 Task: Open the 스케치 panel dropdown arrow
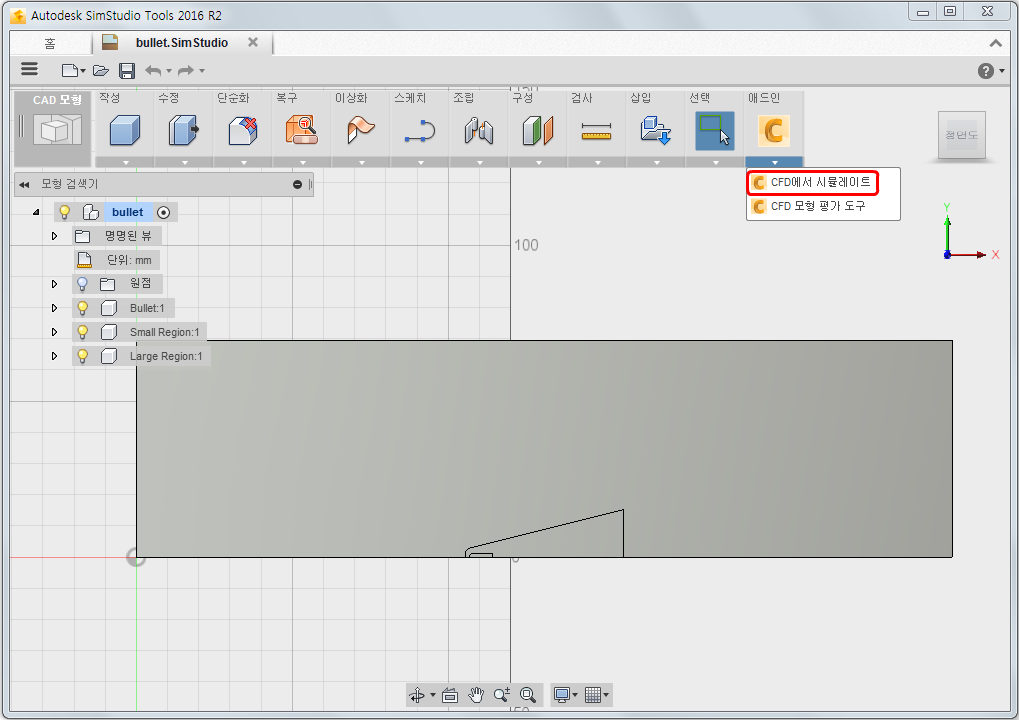coord(420,162)
